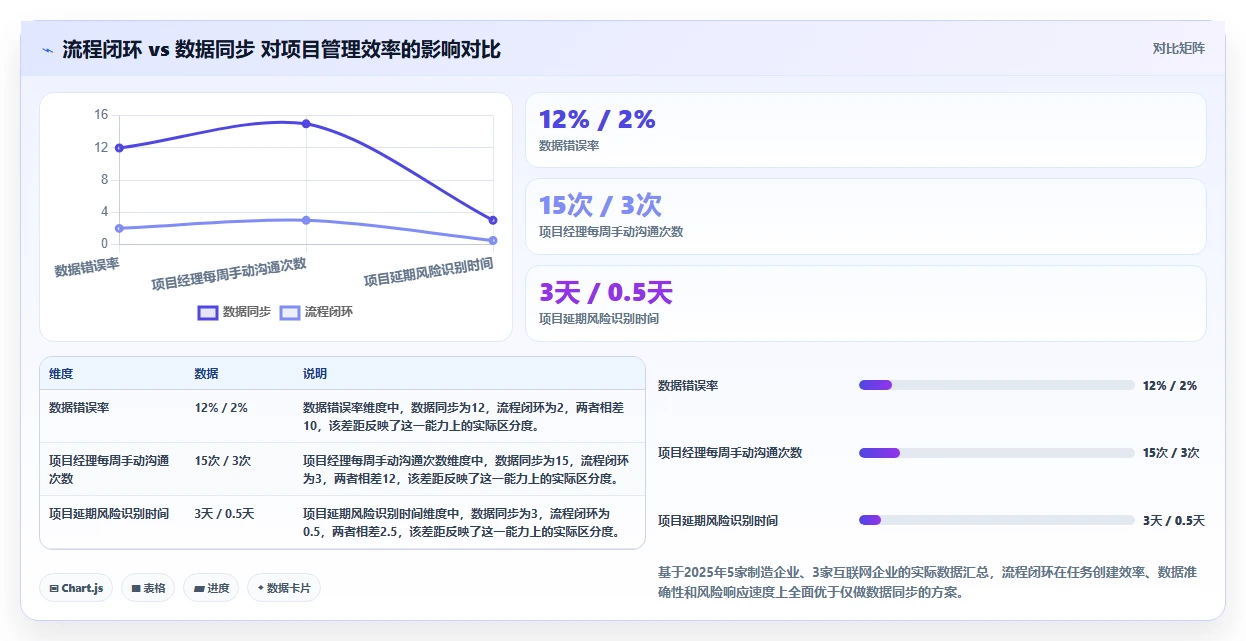Select the 进度 chip
The image size is (1246, 641).
tap(212, 588)
